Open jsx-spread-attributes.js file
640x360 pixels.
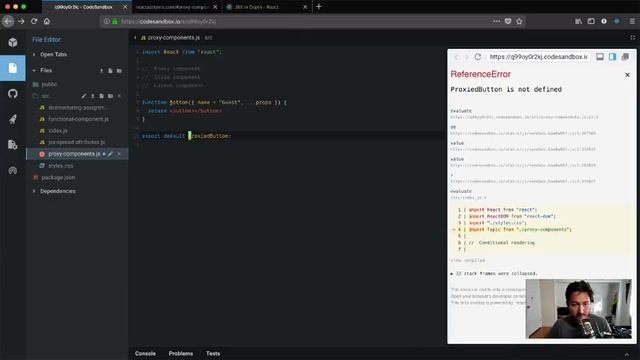pos(76,142)
